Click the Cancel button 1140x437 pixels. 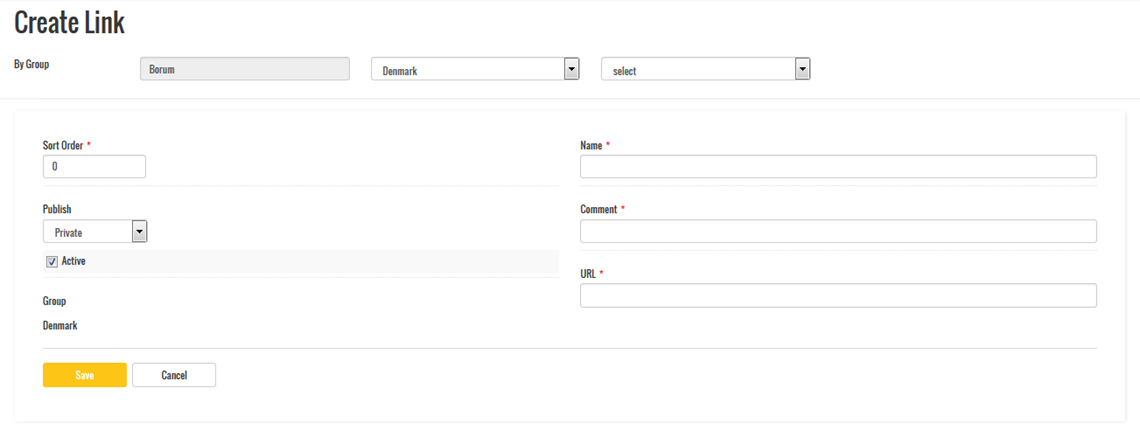[174, 375]
